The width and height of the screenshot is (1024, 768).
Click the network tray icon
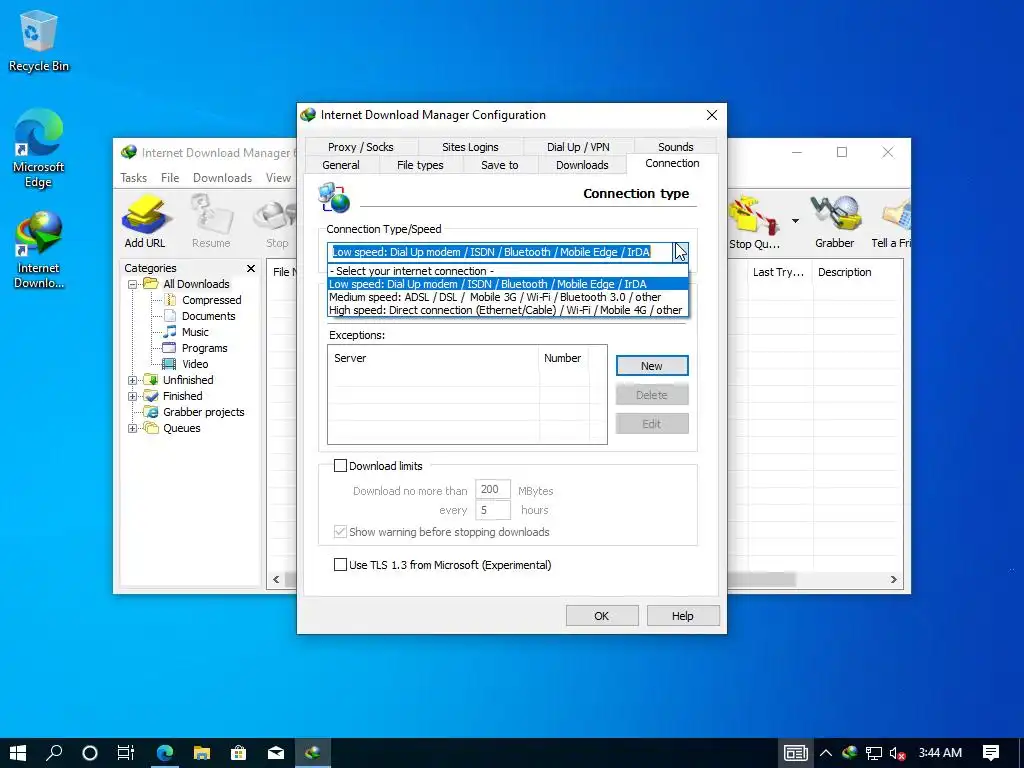(x=874, y=753)
